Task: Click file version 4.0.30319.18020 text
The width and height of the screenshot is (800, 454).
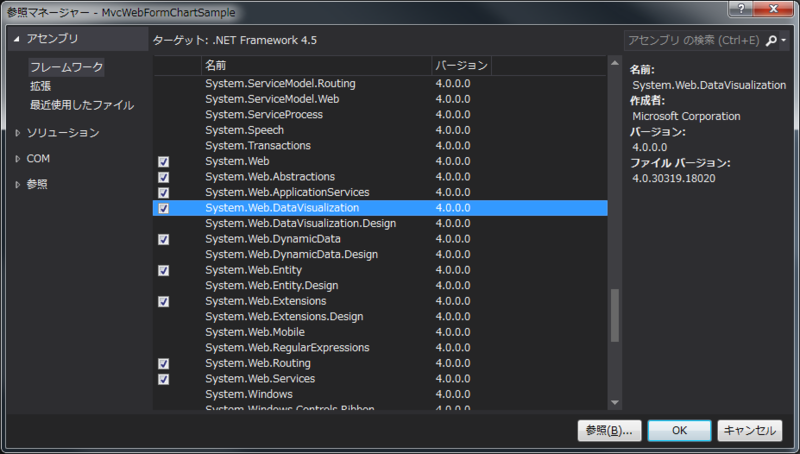Action: [673, 179]
